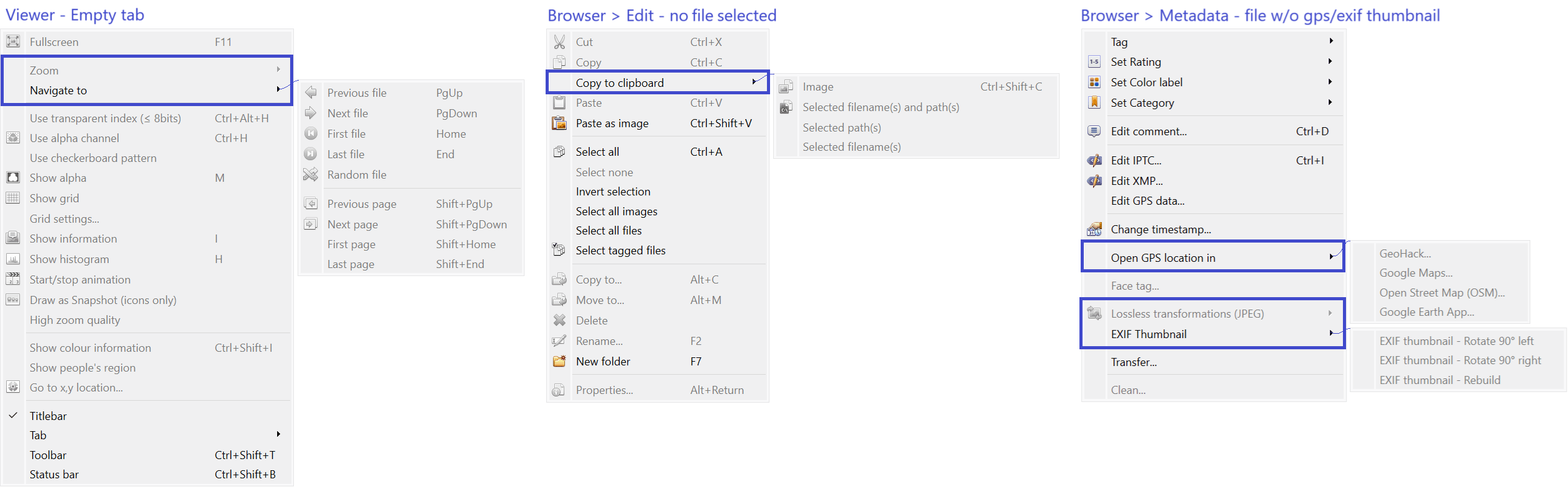The image size is (1568, 487).
Task: Click the New folder icon
Action: coord(559,361)
